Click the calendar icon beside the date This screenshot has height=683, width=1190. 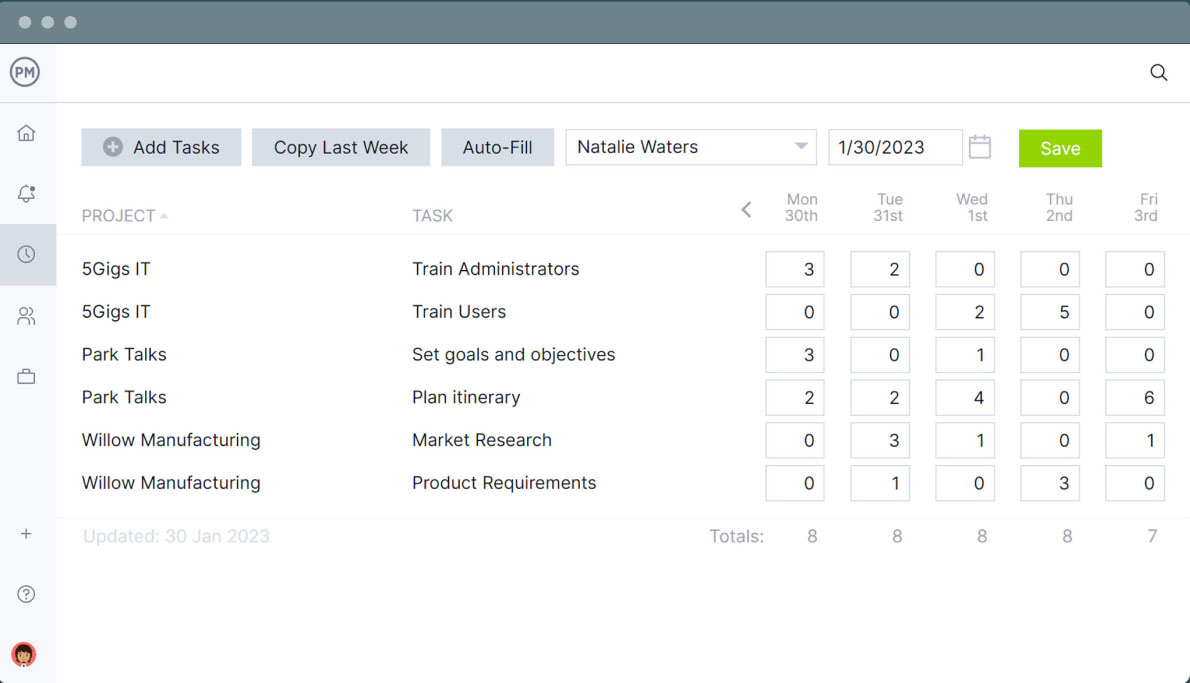tap(980, 147)
